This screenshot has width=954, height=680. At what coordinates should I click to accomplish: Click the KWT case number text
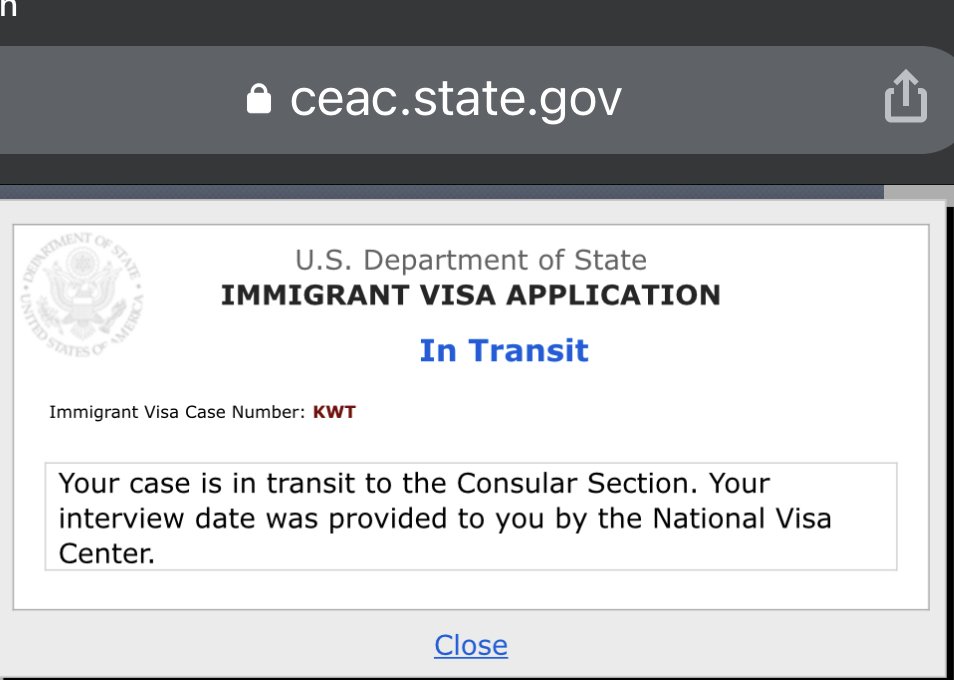[334, 412]
